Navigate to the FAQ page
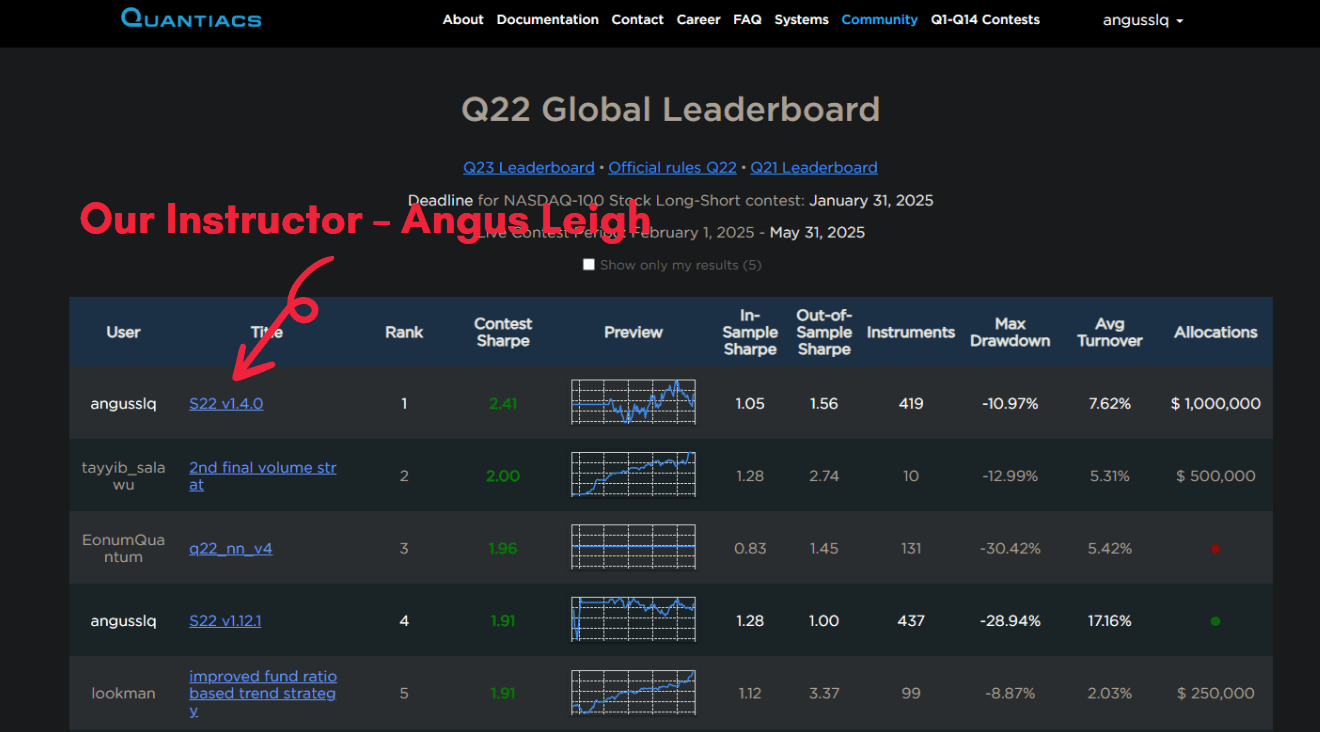1320x732 pixels. click(747, 19)
